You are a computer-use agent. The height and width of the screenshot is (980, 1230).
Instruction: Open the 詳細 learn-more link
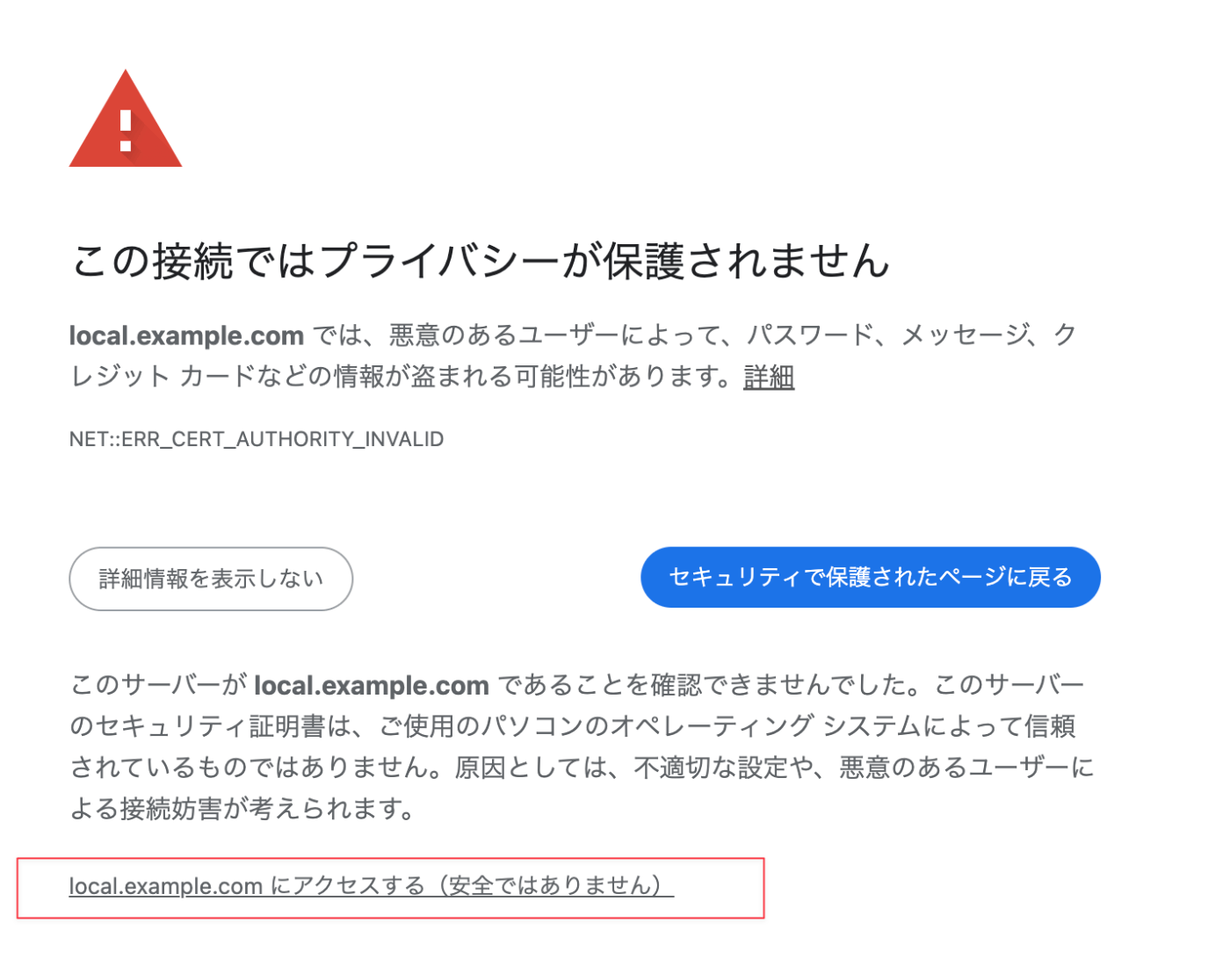click(x=769, y=377)
